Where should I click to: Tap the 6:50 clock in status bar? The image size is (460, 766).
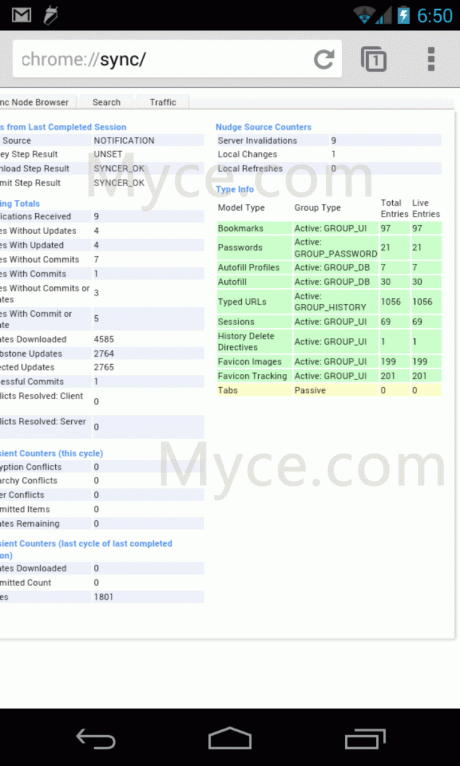click(435, 16)
